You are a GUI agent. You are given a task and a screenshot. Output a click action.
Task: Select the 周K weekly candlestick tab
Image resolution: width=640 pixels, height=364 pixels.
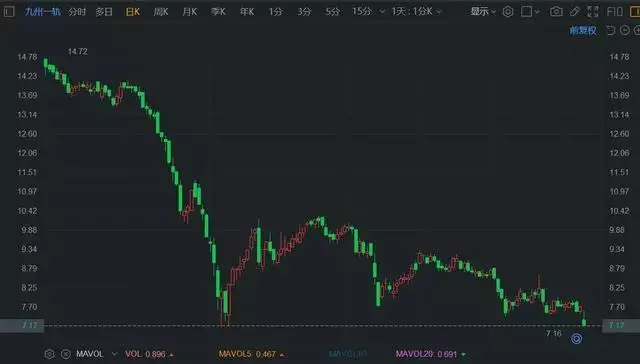(x=161, y=11)
